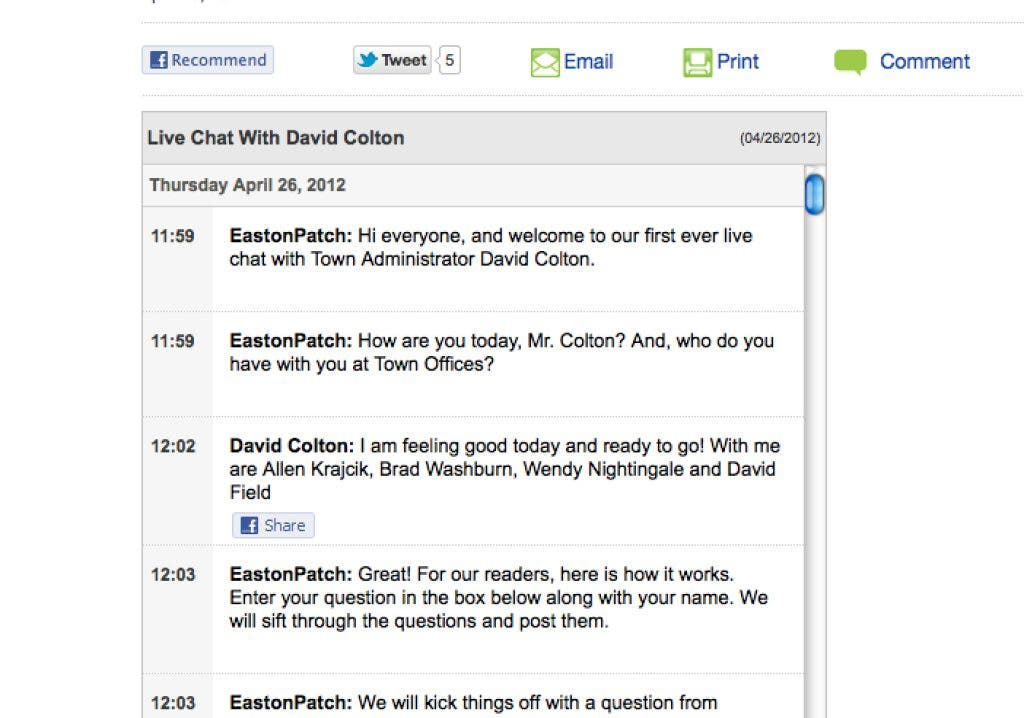
Task: Click the Twitter bird icon
Action: click(x=368, y=60)
